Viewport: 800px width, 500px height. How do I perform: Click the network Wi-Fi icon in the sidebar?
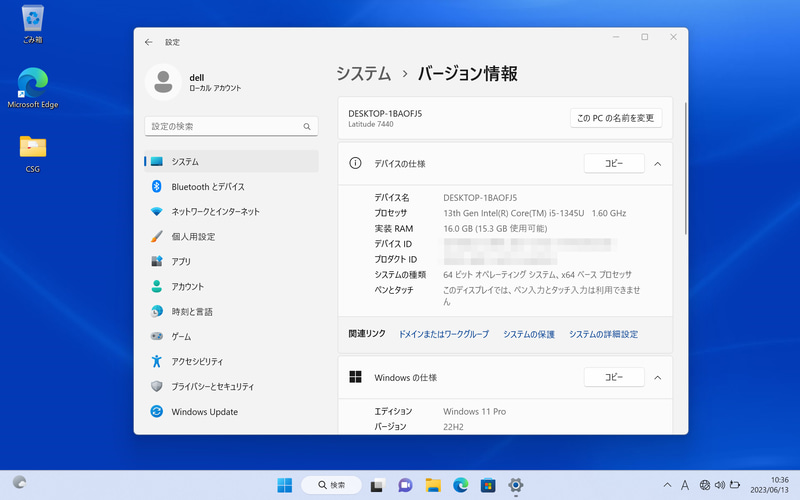[157, 211]
